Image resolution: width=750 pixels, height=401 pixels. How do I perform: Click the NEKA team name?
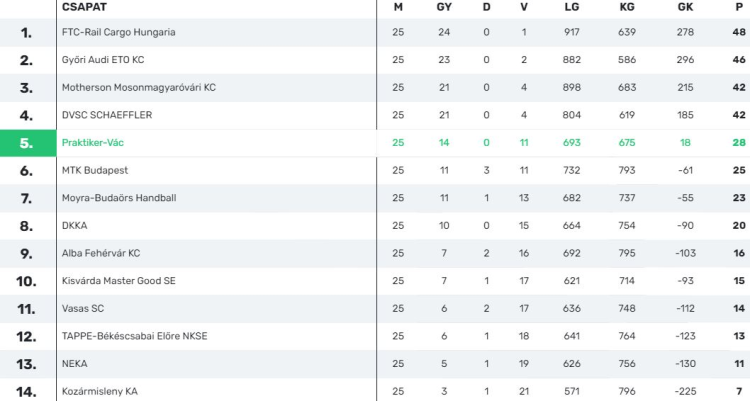pos(75,363)
